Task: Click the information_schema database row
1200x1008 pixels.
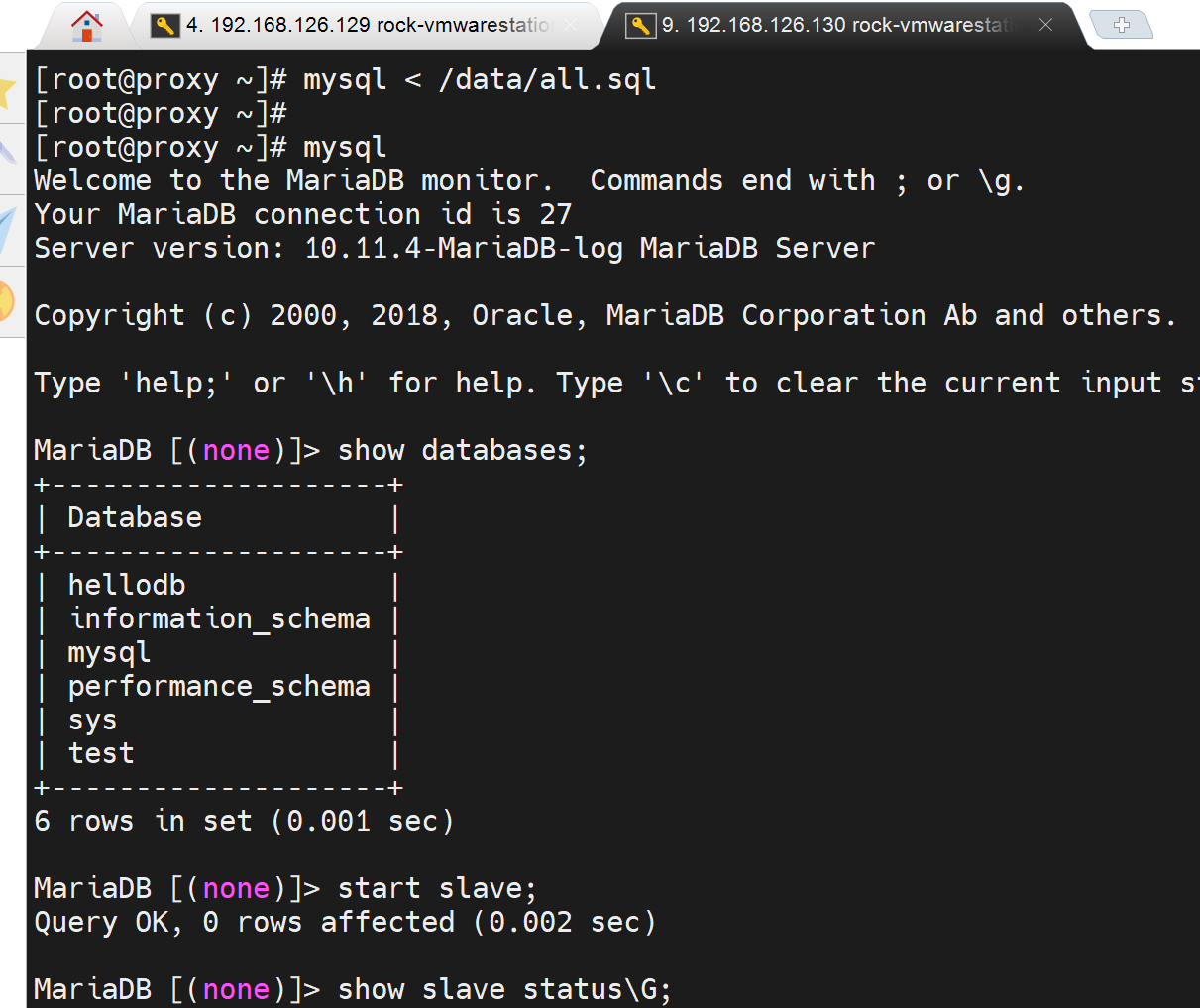Action: (219, 618)
